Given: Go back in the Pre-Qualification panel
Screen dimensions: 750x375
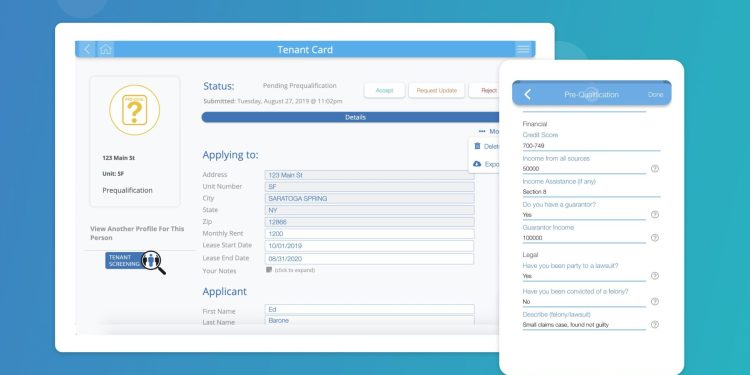Looking at the screenshot, I should tap(527, 94).
